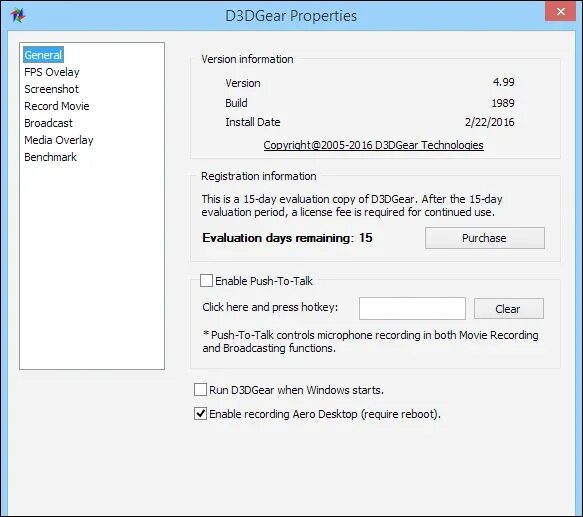Viewport: 583px width, 517px height.
Task: Click the Build label
Action: pyautogui.click(x=236, y=103)
